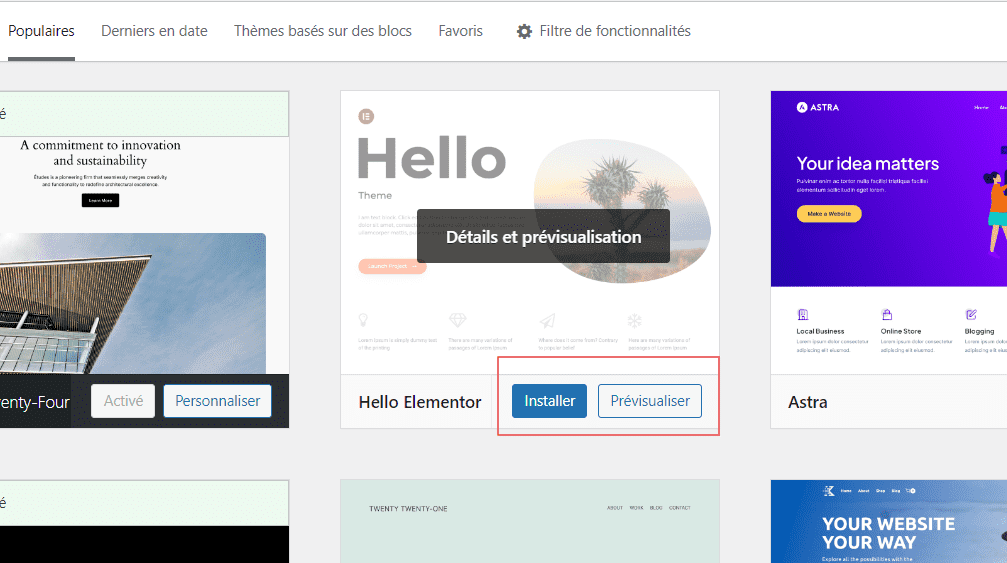Install the Hello Elementor theme
The width and height of the screenshot is (1007, 563).
549,401
